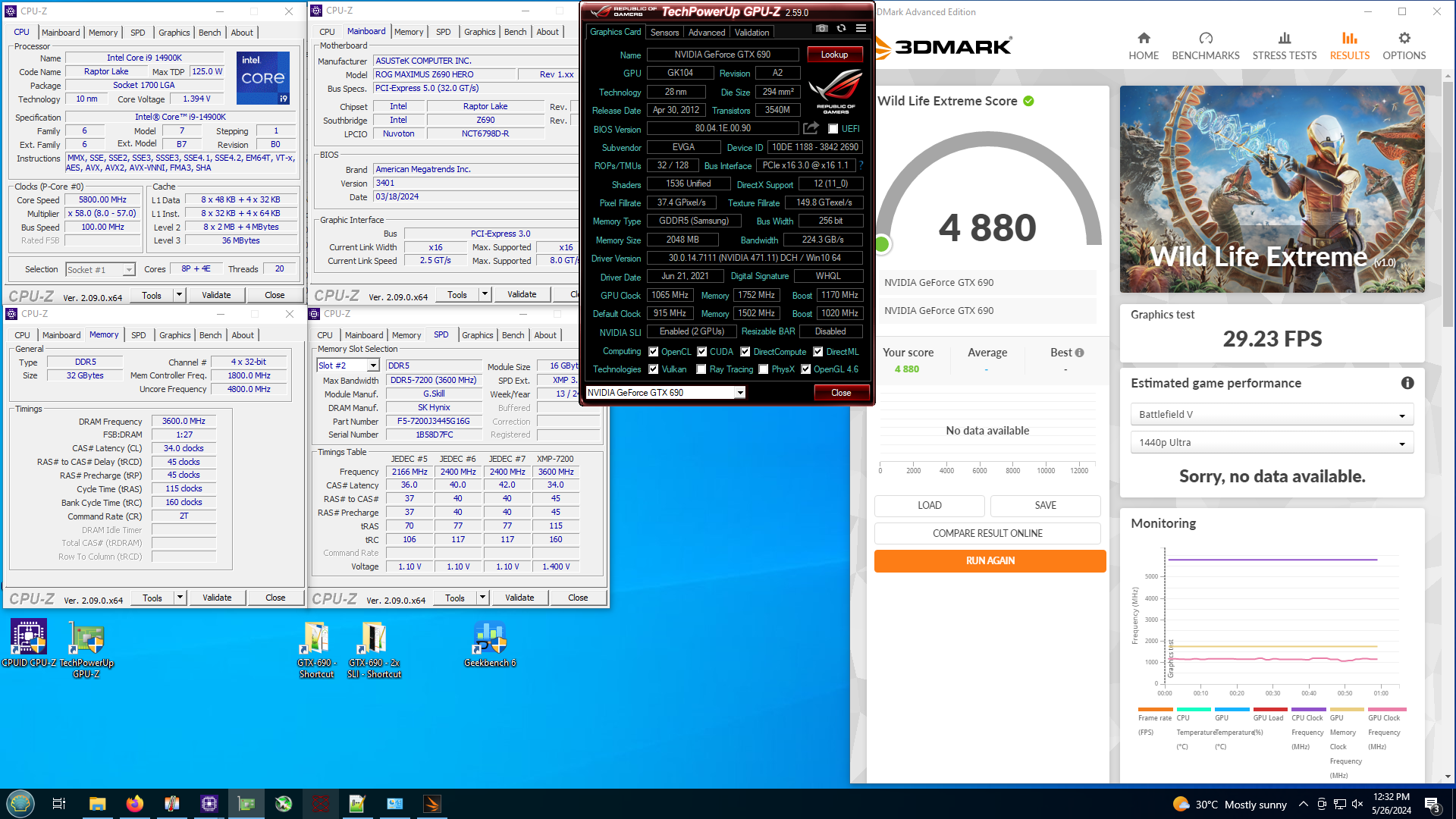Open the notification center icon
The height and width of the screenshot is (819, 1456).
1432,804
